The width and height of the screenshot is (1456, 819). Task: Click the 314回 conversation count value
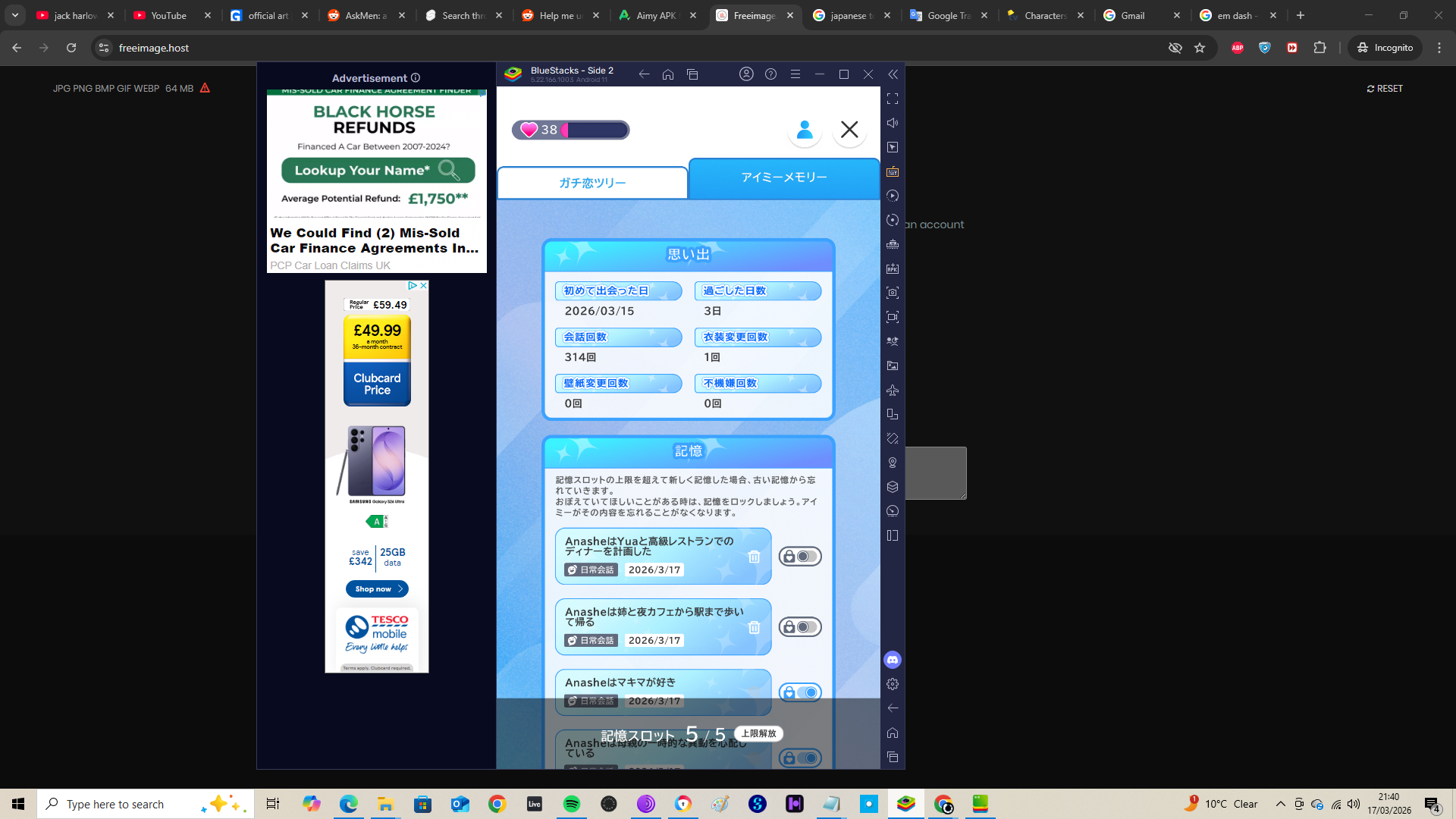580,357
